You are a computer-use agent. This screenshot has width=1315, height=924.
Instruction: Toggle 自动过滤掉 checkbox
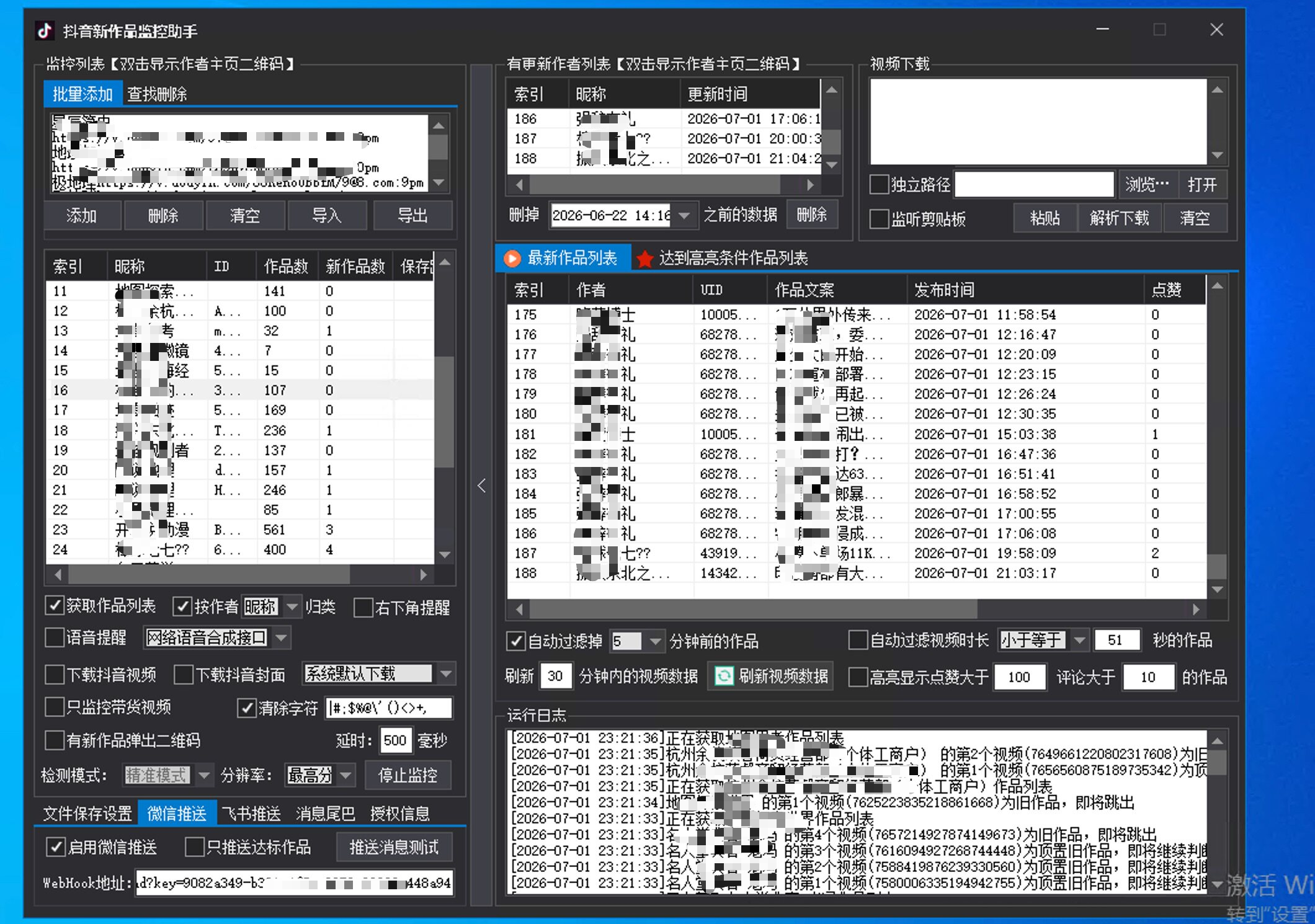[515, 641]
